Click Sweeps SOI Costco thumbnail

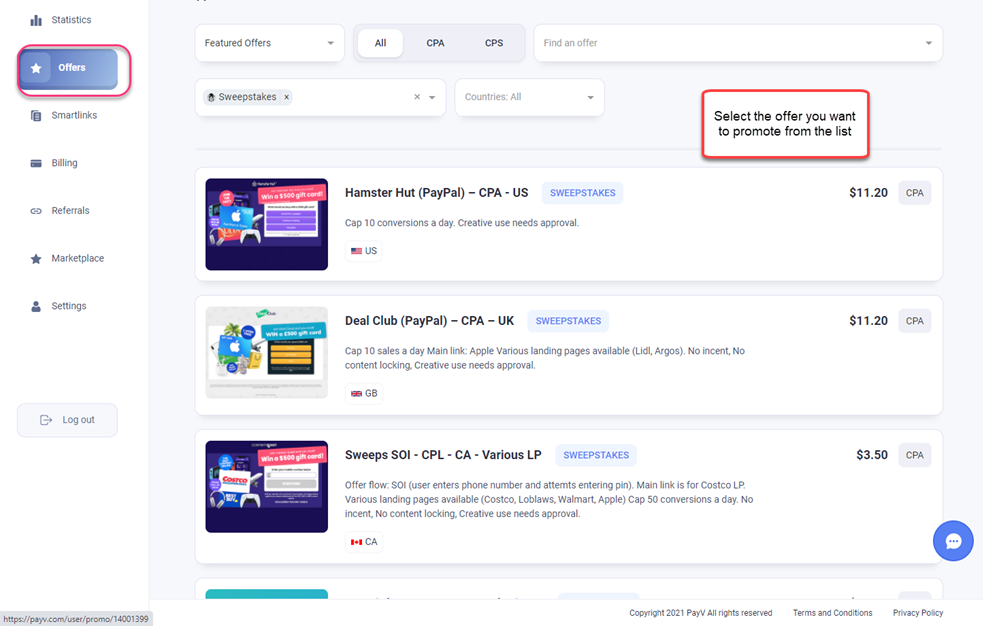tap(266, 487)
